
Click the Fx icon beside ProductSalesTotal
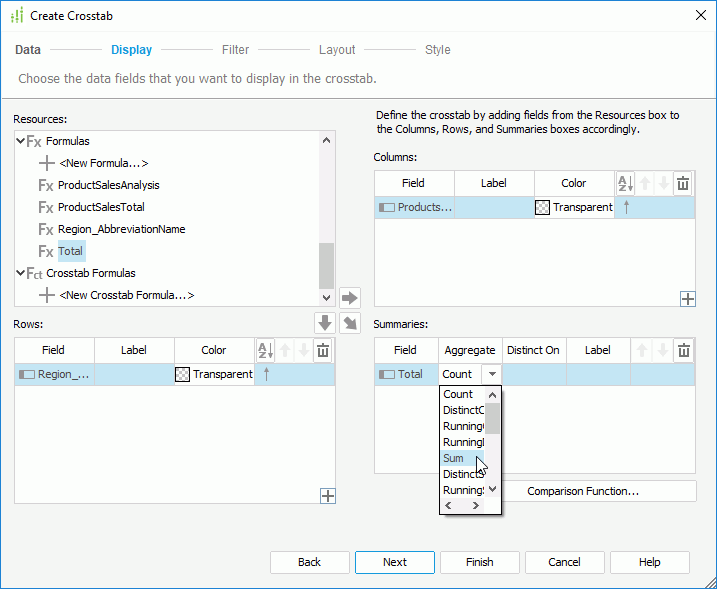(x=46, y=207)
